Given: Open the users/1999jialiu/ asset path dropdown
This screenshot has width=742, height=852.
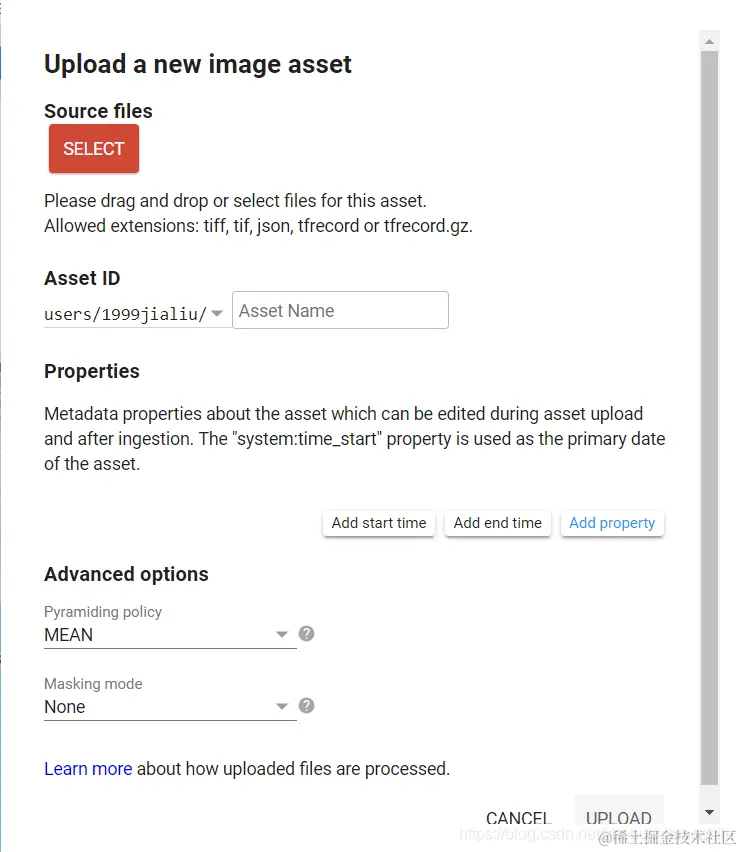Looking at the screenshot, I should [134, 314].
